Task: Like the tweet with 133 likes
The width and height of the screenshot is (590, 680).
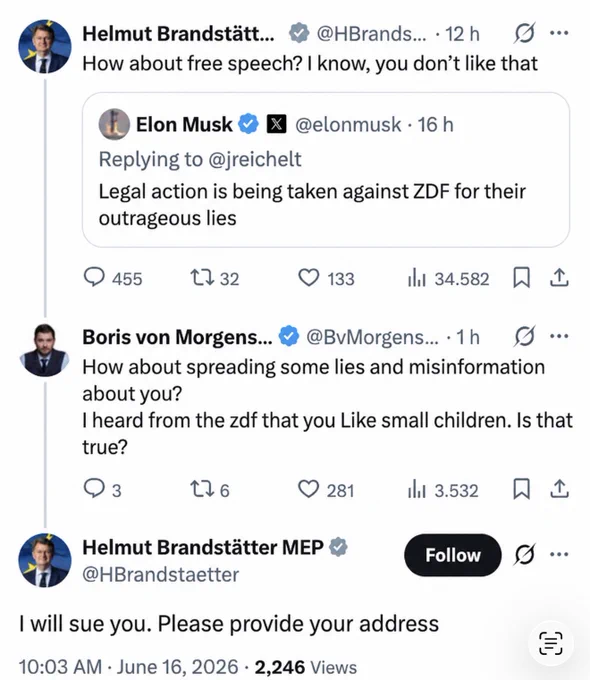Action: click(x=326, y=278)
